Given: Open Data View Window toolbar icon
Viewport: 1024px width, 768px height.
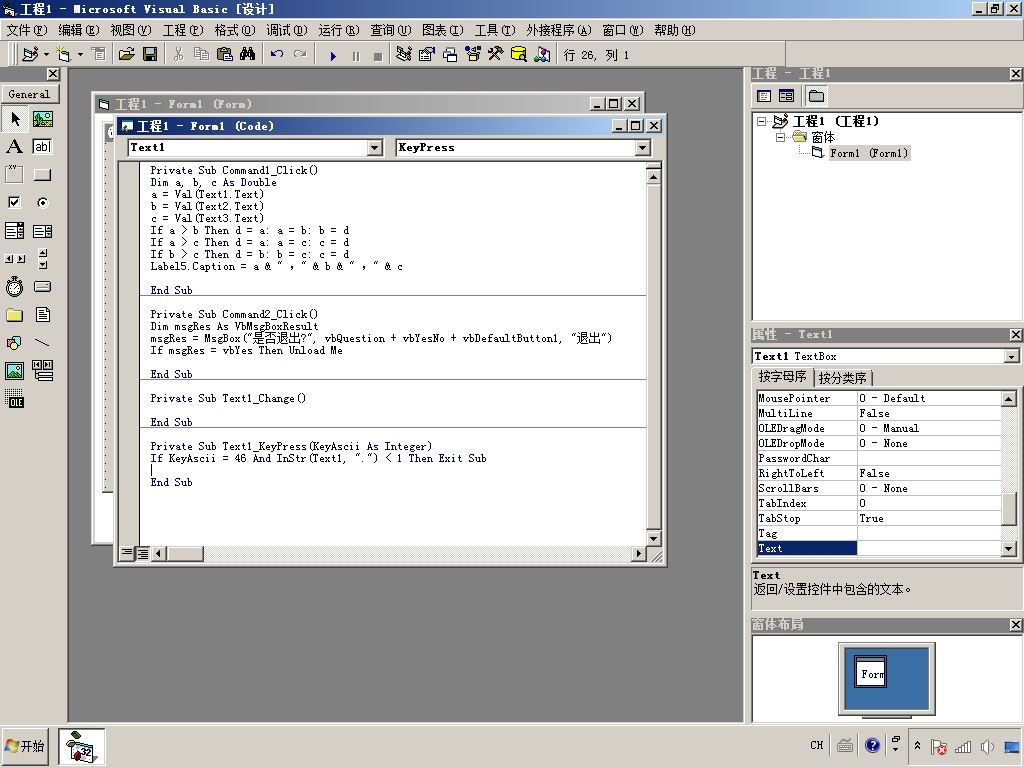Looking at the screenshot, I should coord(519,55).
